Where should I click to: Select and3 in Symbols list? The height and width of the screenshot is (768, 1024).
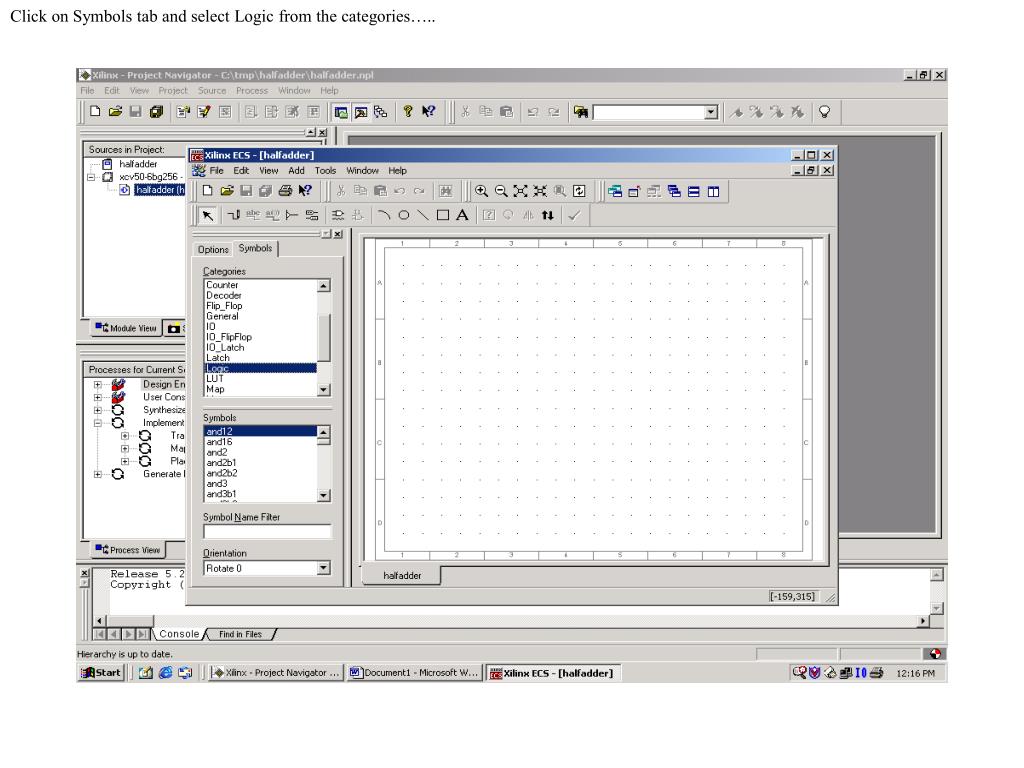click(261, 483)
